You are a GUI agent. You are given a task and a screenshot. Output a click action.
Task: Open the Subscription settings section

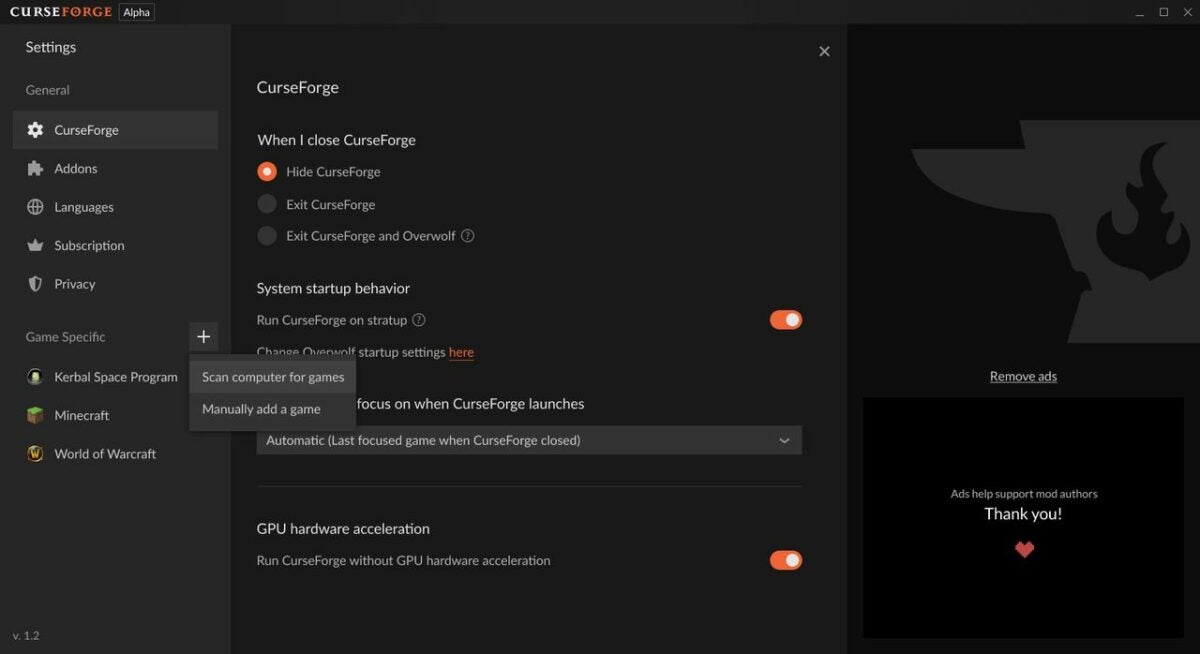115,245
